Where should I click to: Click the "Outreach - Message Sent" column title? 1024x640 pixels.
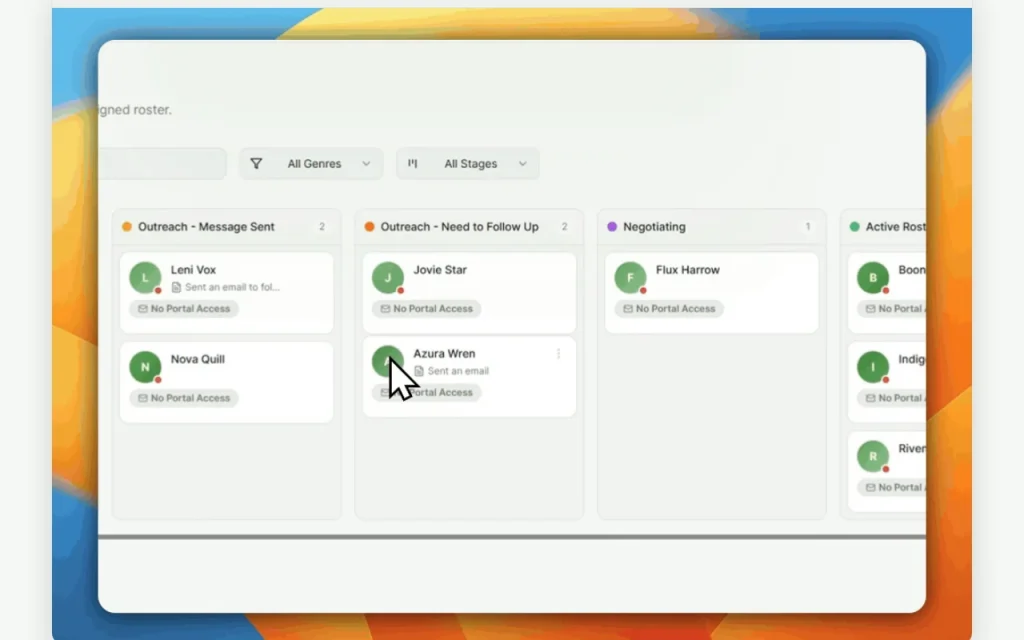pos(206,227)
